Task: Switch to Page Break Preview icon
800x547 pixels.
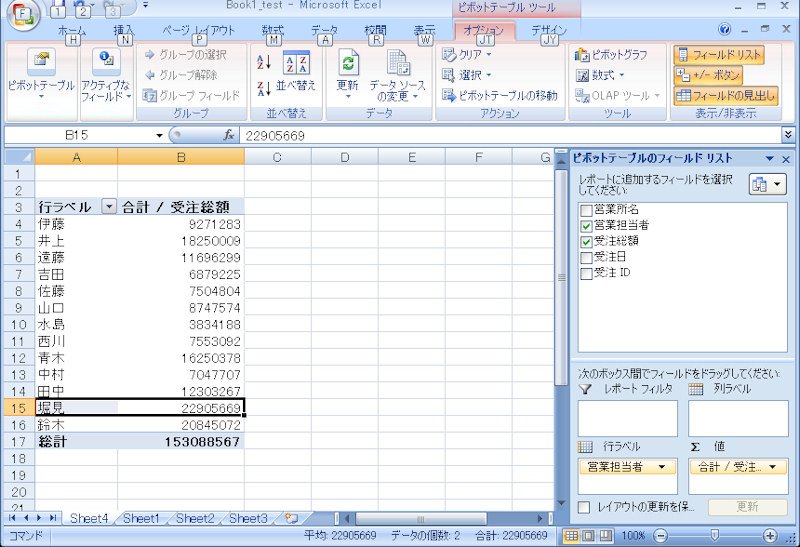Action: pyautogui.click(x=605, y=535)
